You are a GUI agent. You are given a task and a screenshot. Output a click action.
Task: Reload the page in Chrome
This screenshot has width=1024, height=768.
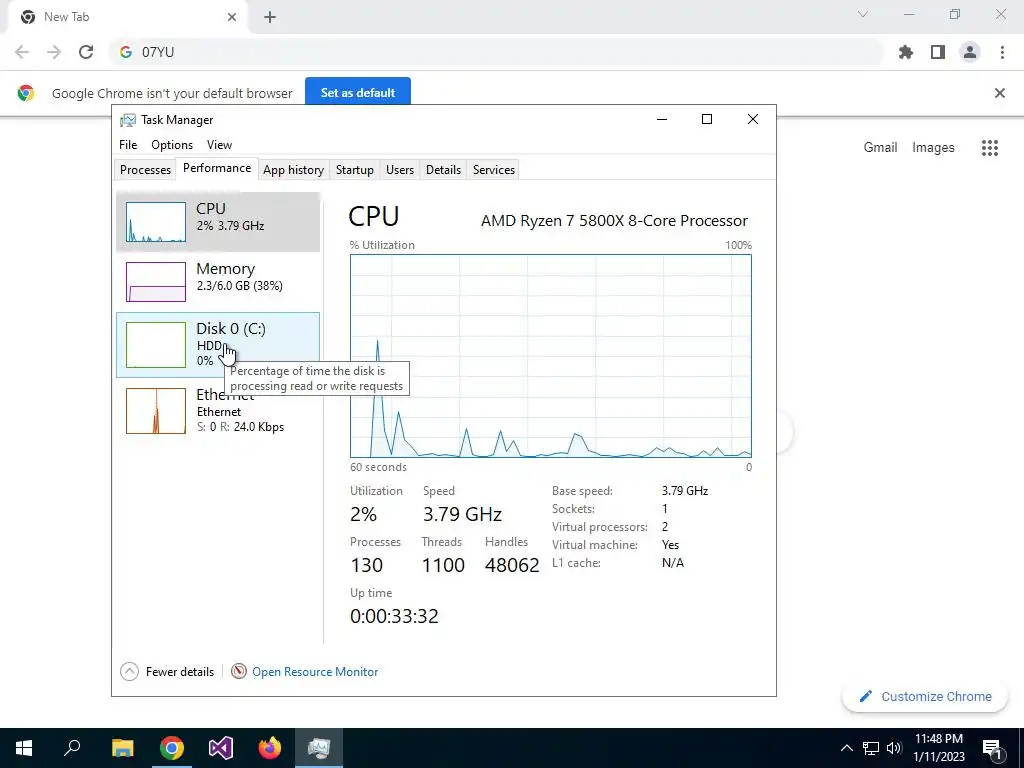pyautogui.click(x=86, y=52)
